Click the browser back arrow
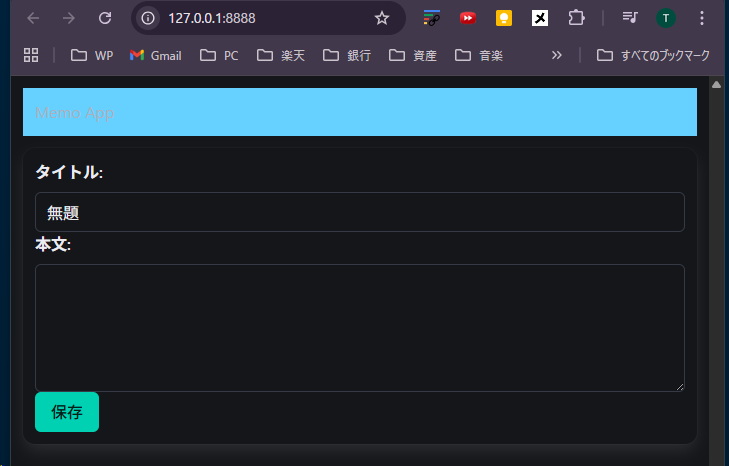The width and height of the screenshot is (729, 466). (33, 18)
